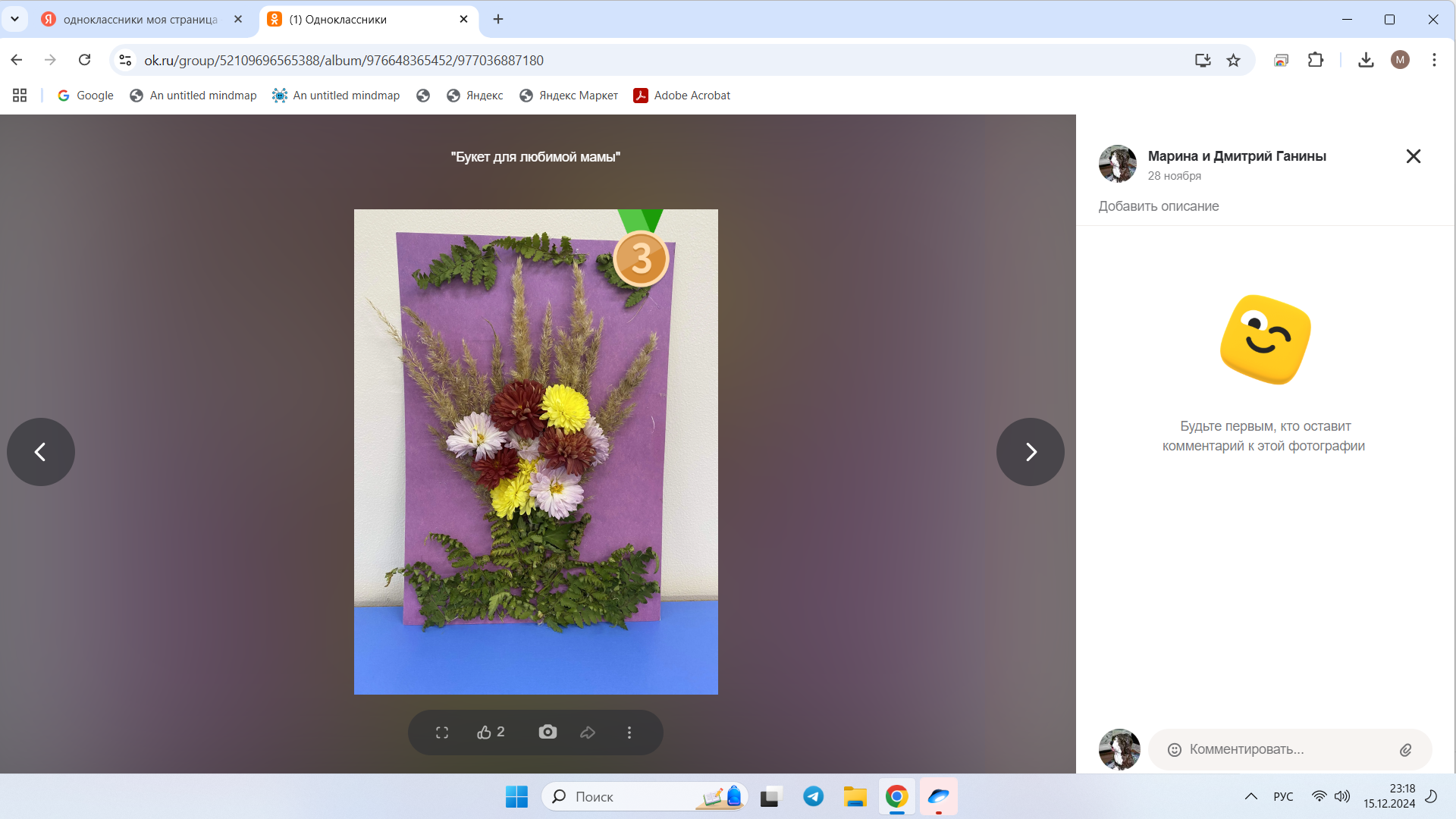The height and width of the screenshot is (819, 1456).
Task: Open the Windows Start menu
Action: pos(516,797)
